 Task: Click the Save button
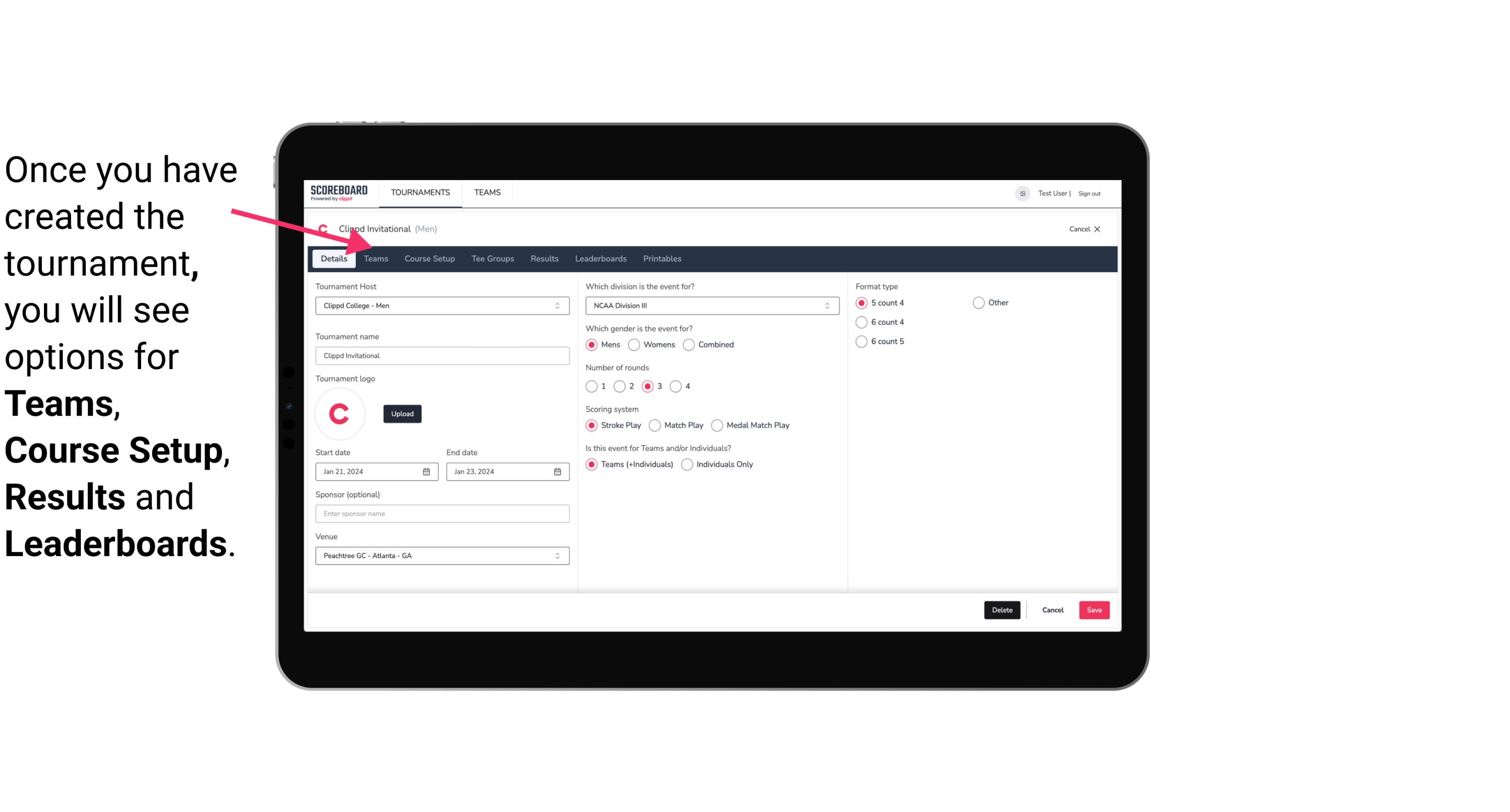click(1093, 609)
